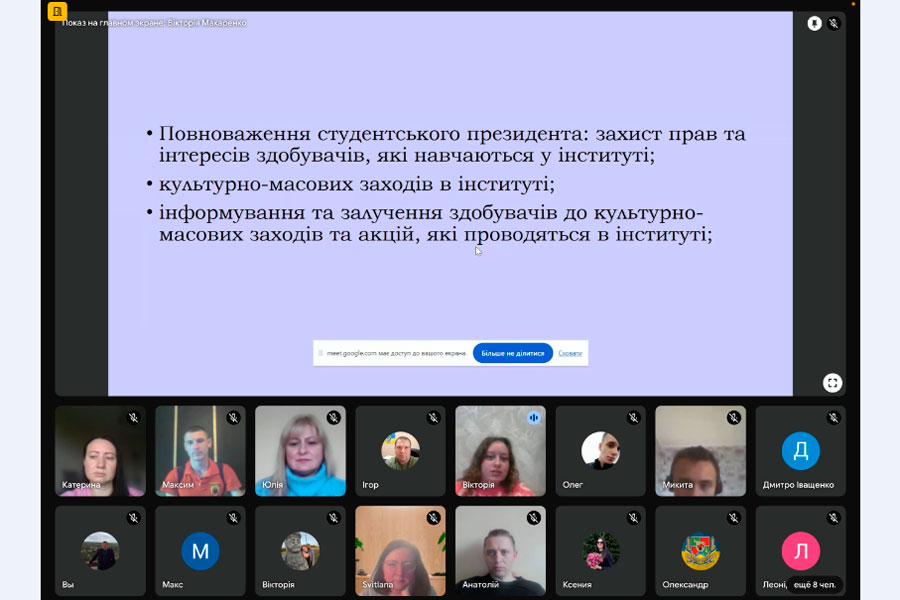Click muted mic icon on Катерина's tile
This screenshot has width=900, height=600.
click(133, 418)
